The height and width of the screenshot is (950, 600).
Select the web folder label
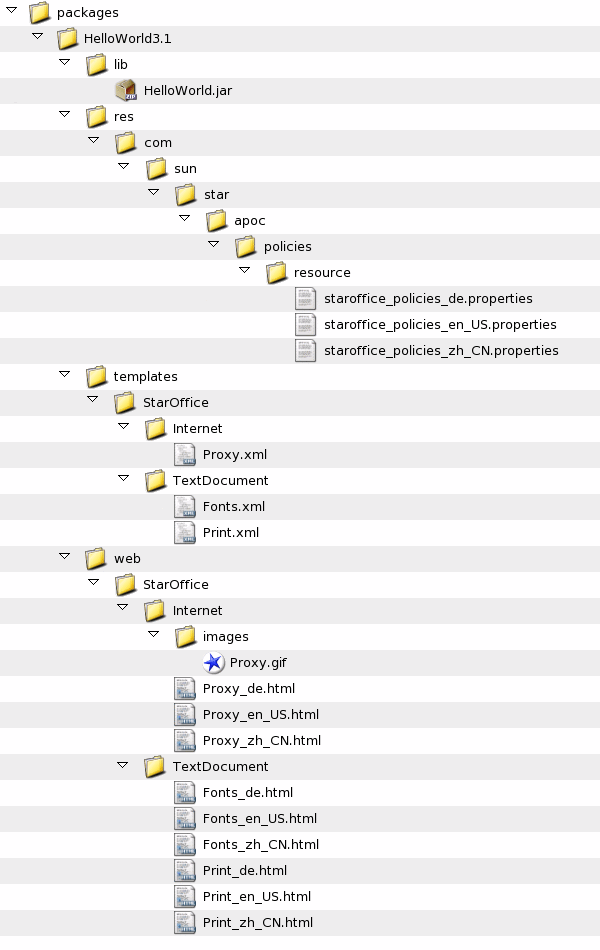127,559
